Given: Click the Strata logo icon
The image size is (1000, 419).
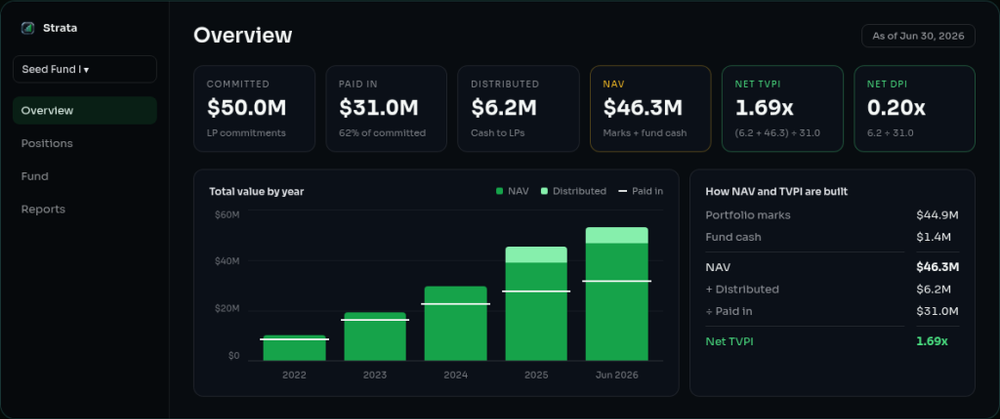Looking at the screenshot, I should point(27,28).
